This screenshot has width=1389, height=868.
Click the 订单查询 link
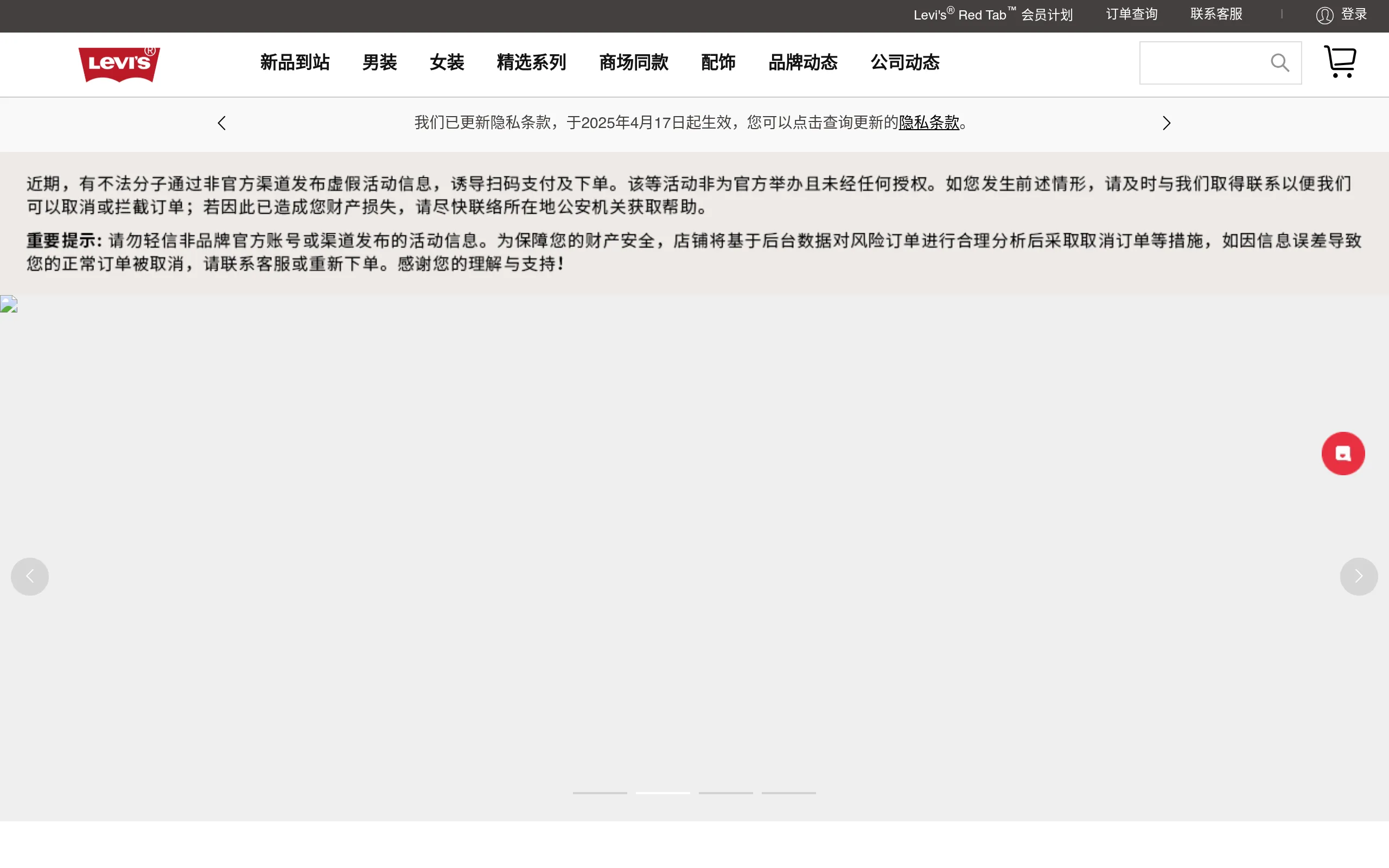tap(1131, 14)
